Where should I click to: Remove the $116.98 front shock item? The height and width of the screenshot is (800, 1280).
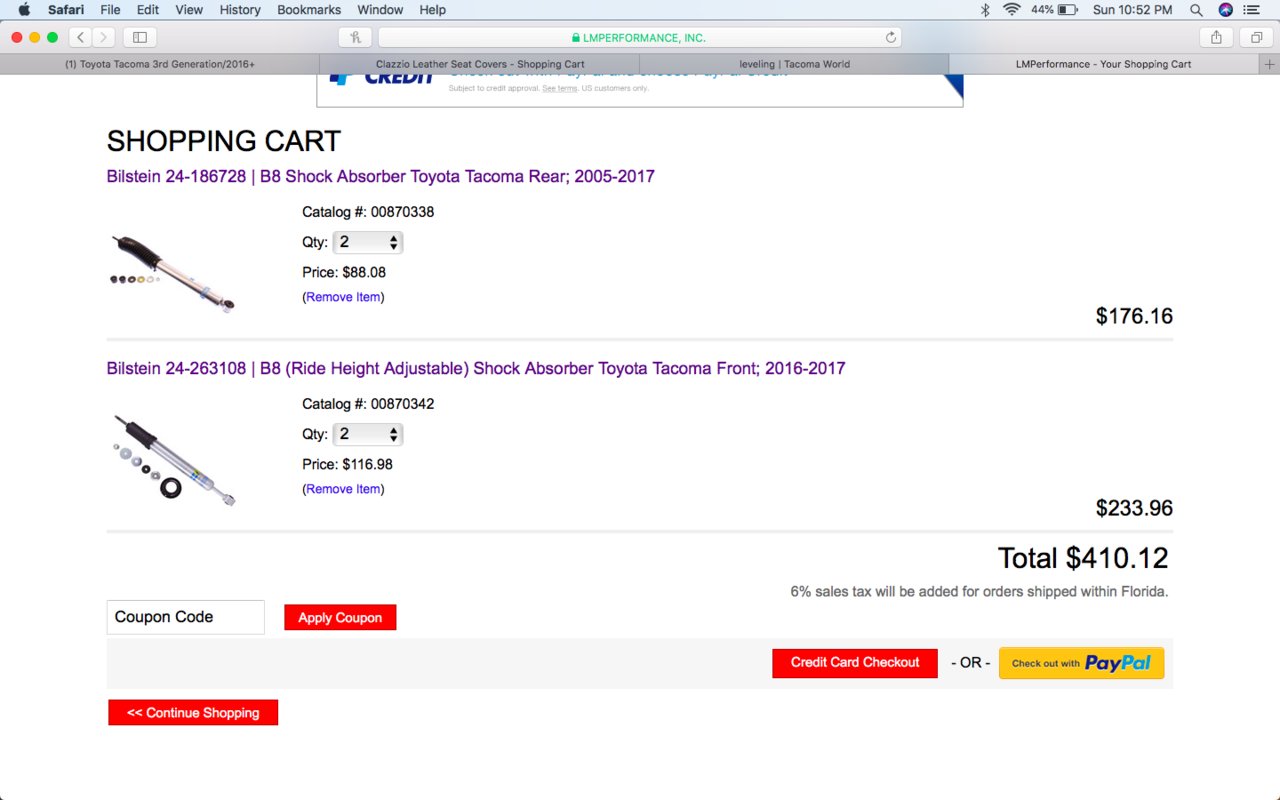343,489
